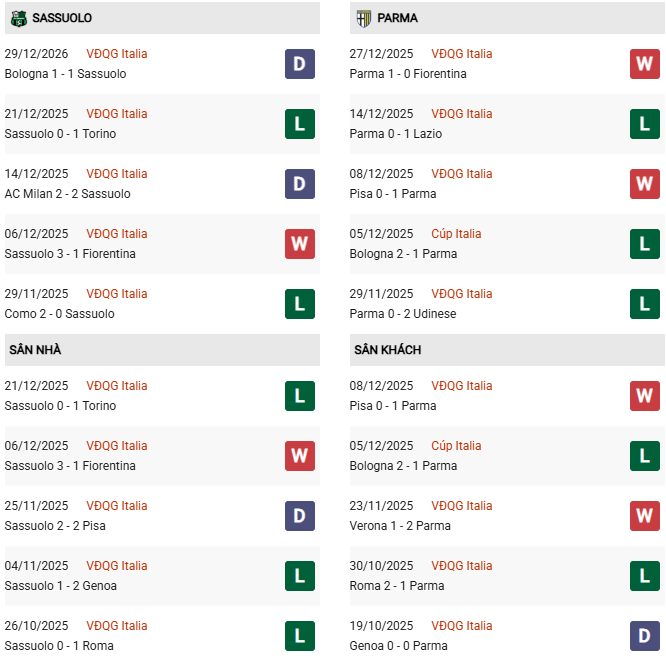Viewport: 666px width, 661px height.
Task: Click the L badge for Parma 0-1 Lazio
Action: click(x=645, y=124)
